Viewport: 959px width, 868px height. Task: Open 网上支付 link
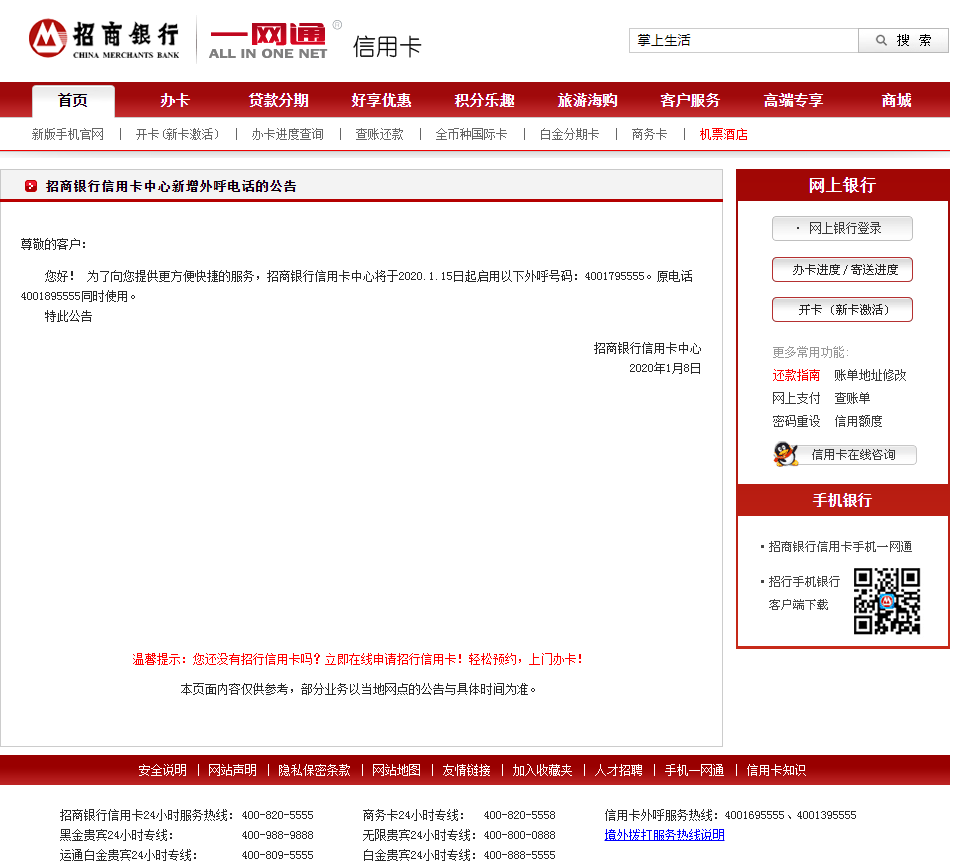pos(796,398)
